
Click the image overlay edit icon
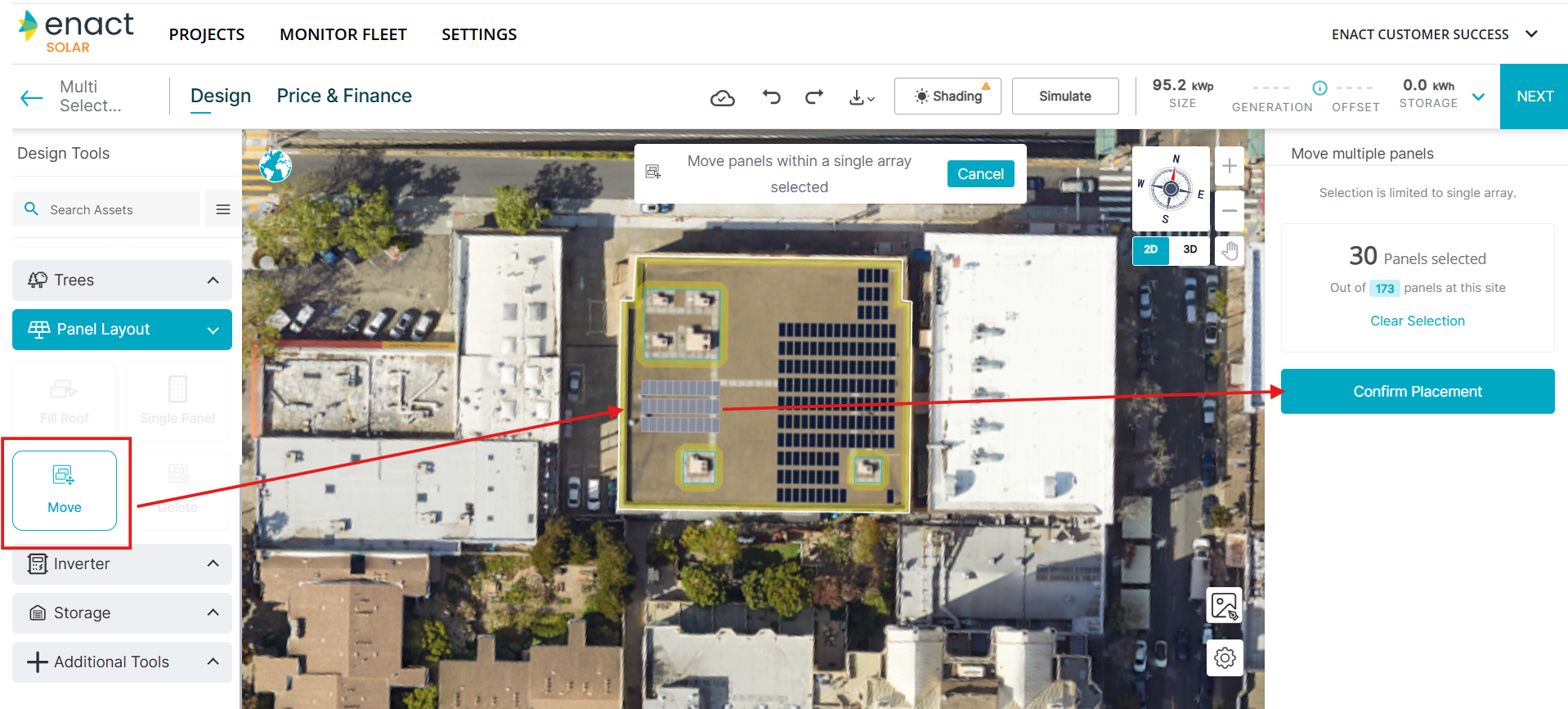[1224, 606]
